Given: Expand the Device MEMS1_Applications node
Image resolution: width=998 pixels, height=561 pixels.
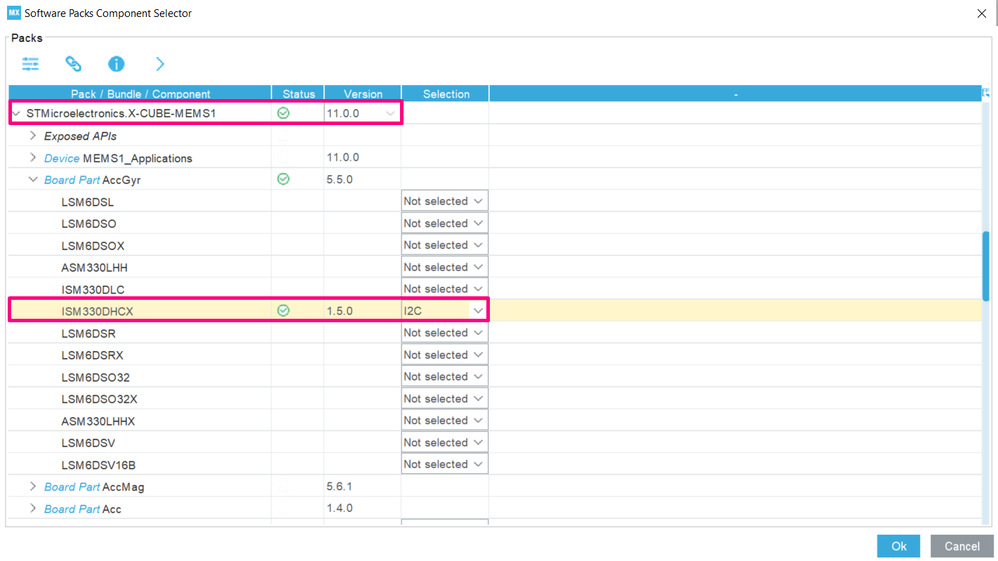Looking at the screenshot, I should coord(33,157).
